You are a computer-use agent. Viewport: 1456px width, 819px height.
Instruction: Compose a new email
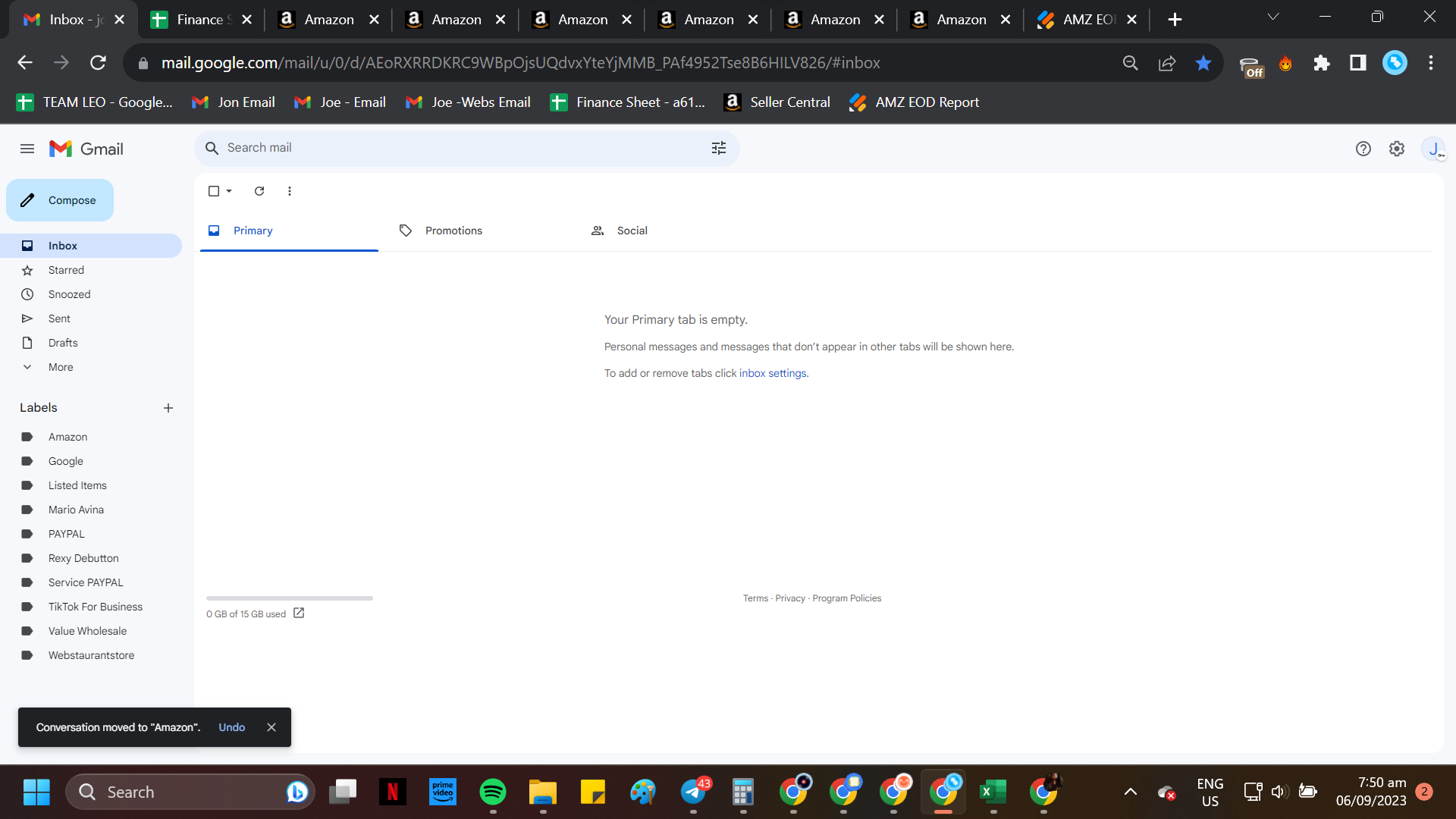(x=60, y=200)
